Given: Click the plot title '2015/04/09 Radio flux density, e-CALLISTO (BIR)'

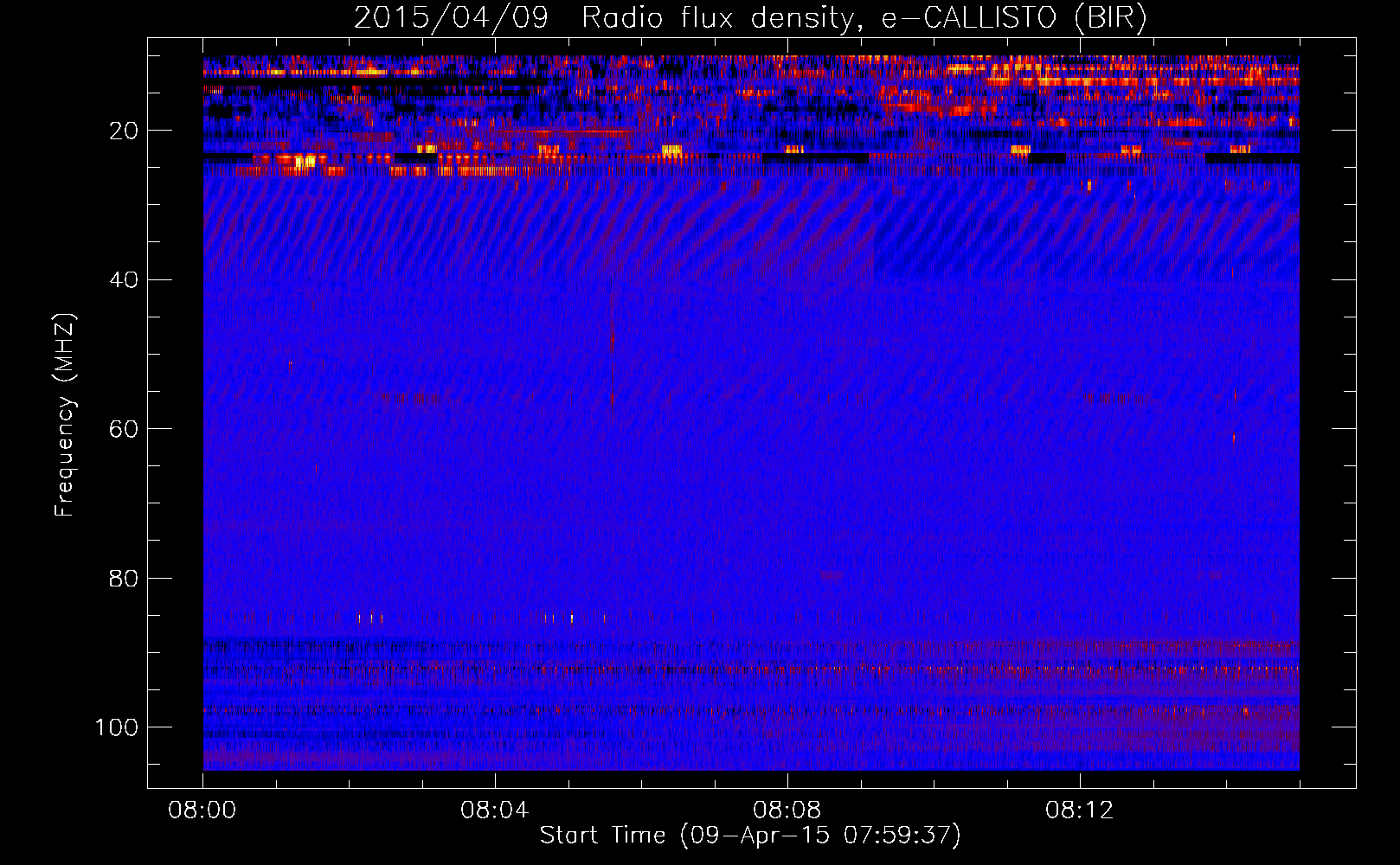Looking at the screenshot, I should point(750,18).
